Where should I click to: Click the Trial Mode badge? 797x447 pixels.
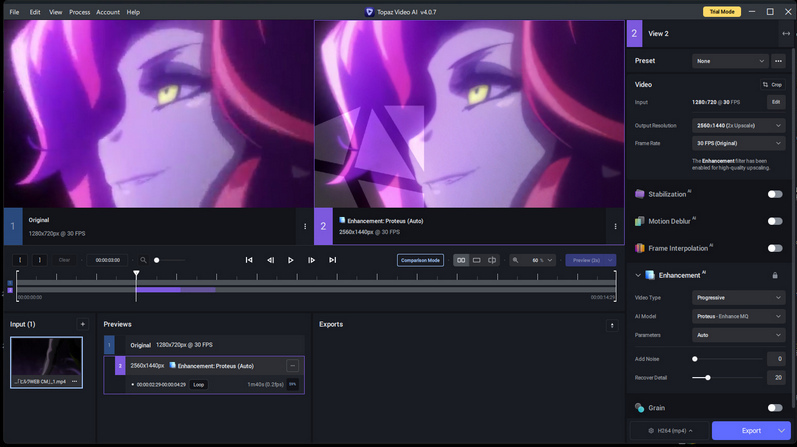722,12
